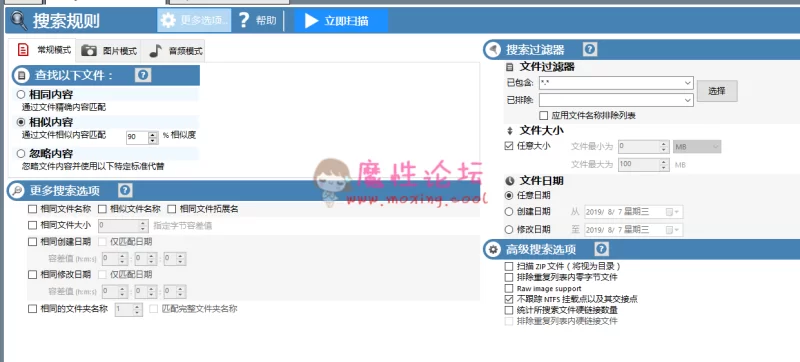Toggle 扫描 ZIP 文件 checkbox
The image size is (800, 362).
point(509,267)
